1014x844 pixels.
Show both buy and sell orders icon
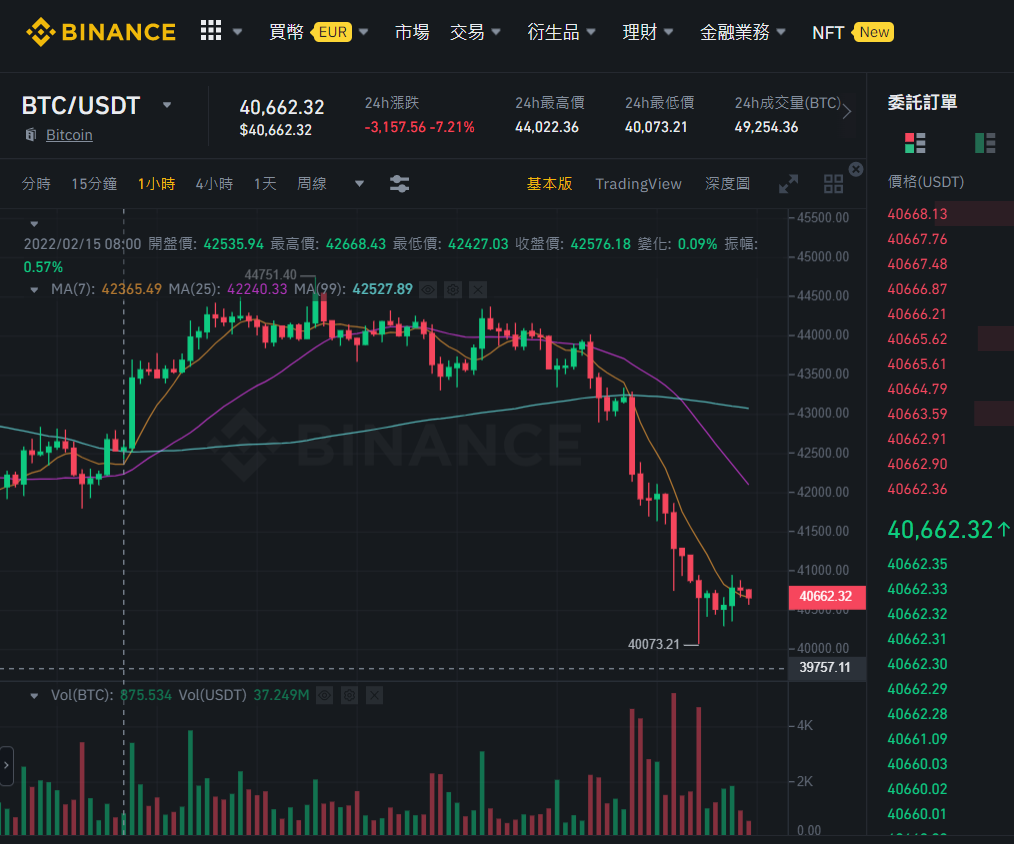pos(915,142)
